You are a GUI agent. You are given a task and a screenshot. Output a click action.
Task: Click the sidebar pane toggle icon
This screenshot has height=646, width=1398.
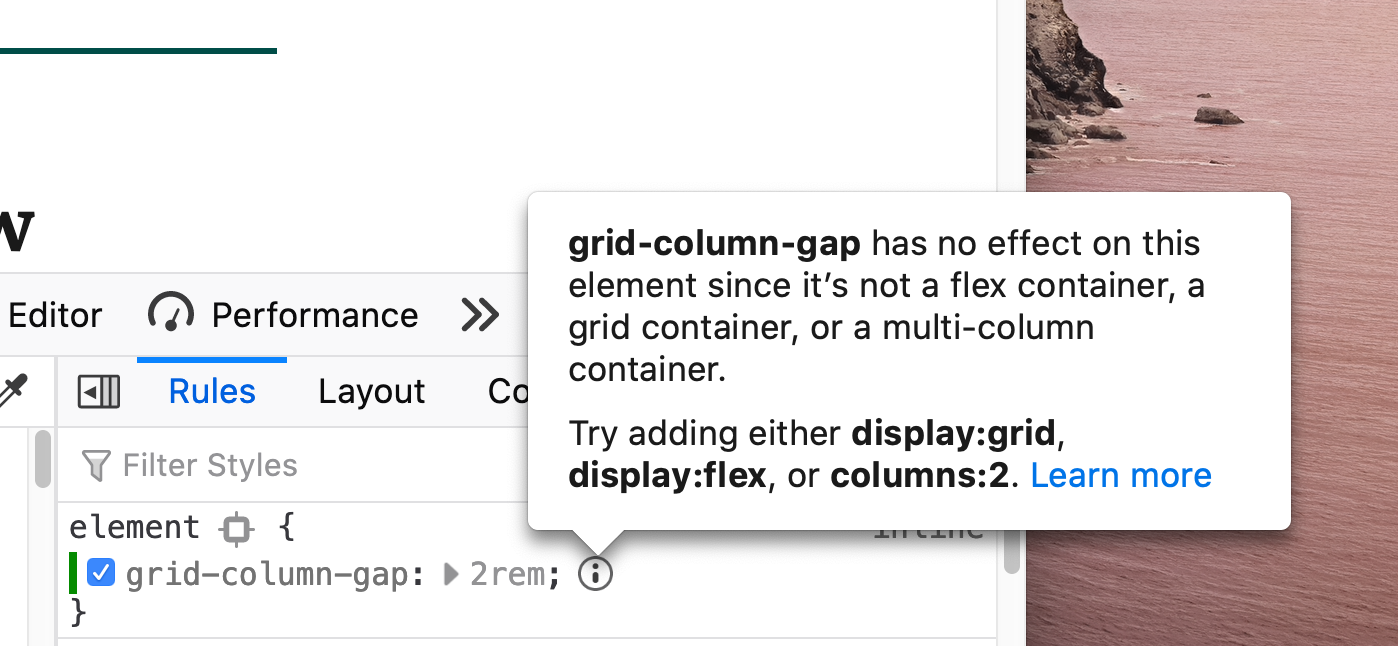click(x=99, y=391)
